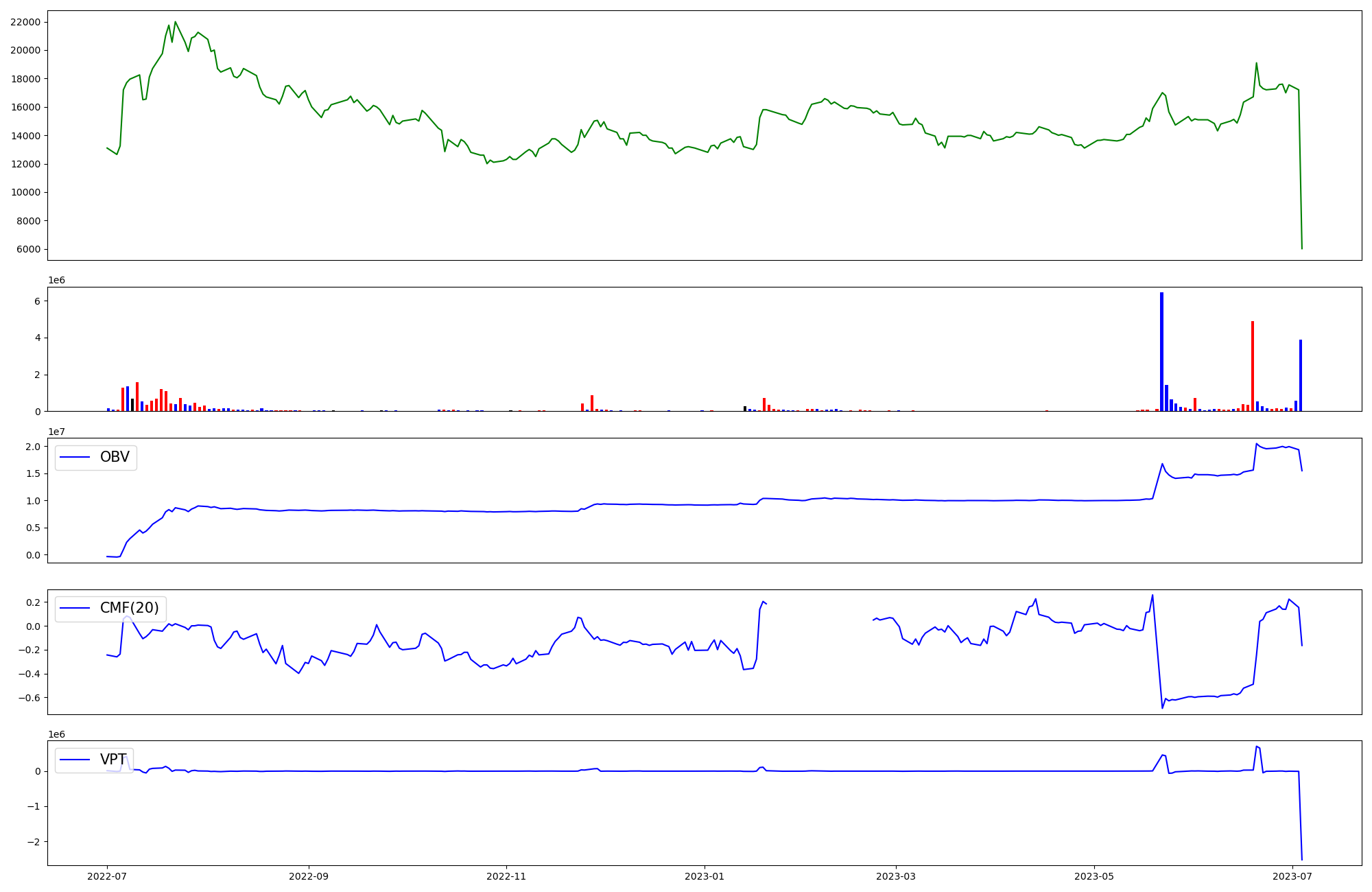The width and height of the screenshot is (1372, 892).
Task: Click the tallest blue volume bar
Action: tap(1161, 351)
